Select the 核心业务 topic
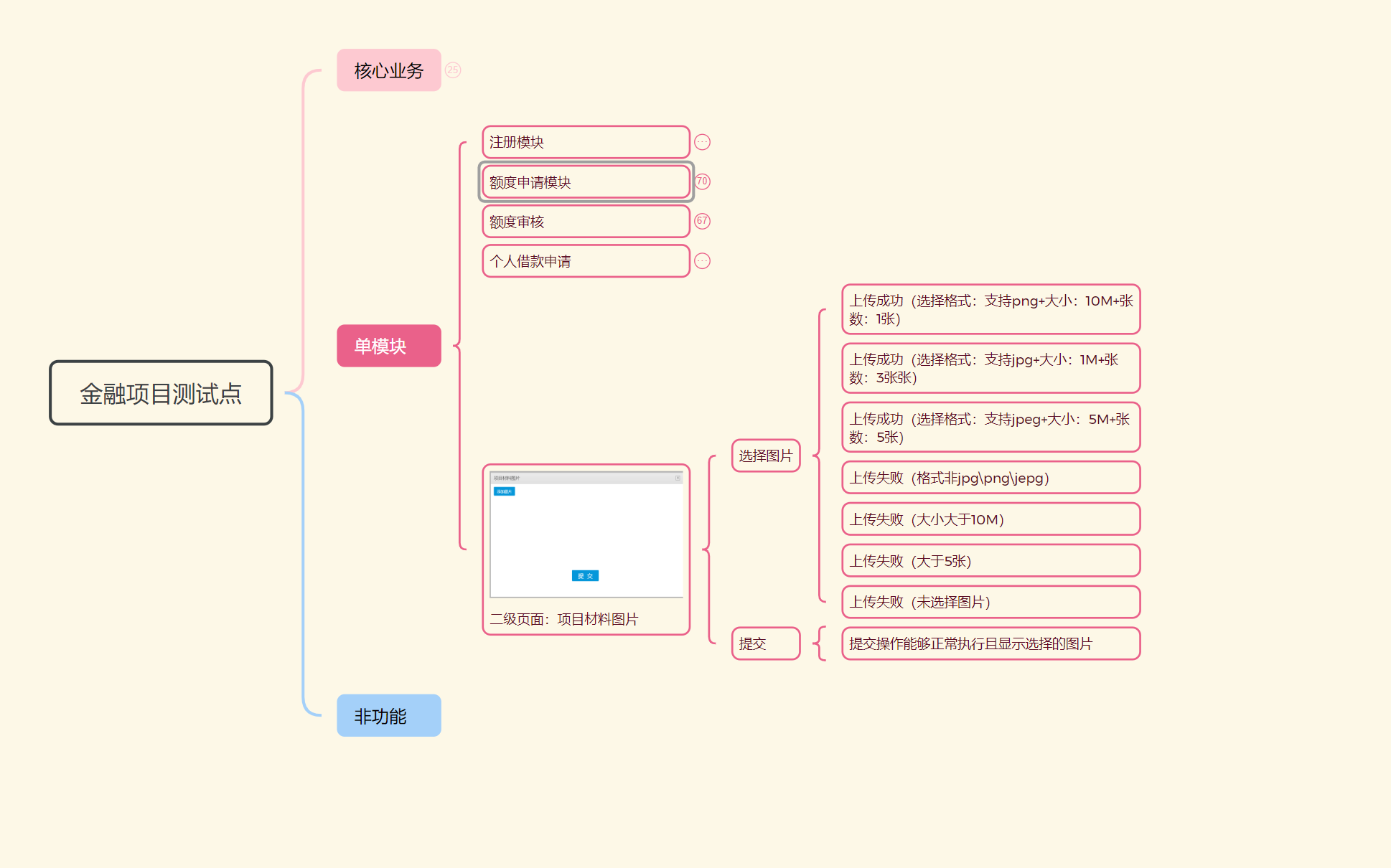 pyautogui.click(x=388, y=70)
